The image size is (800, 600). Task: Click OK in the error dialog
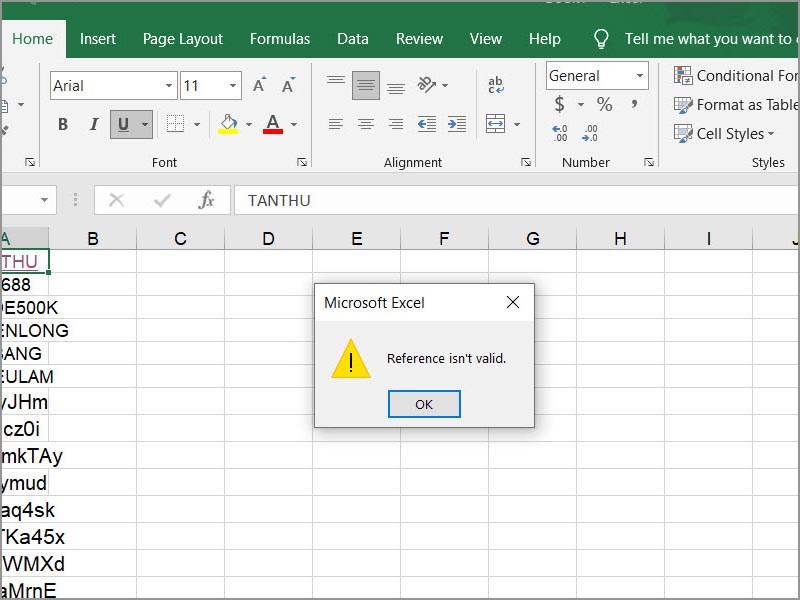[x=423, y=404]
